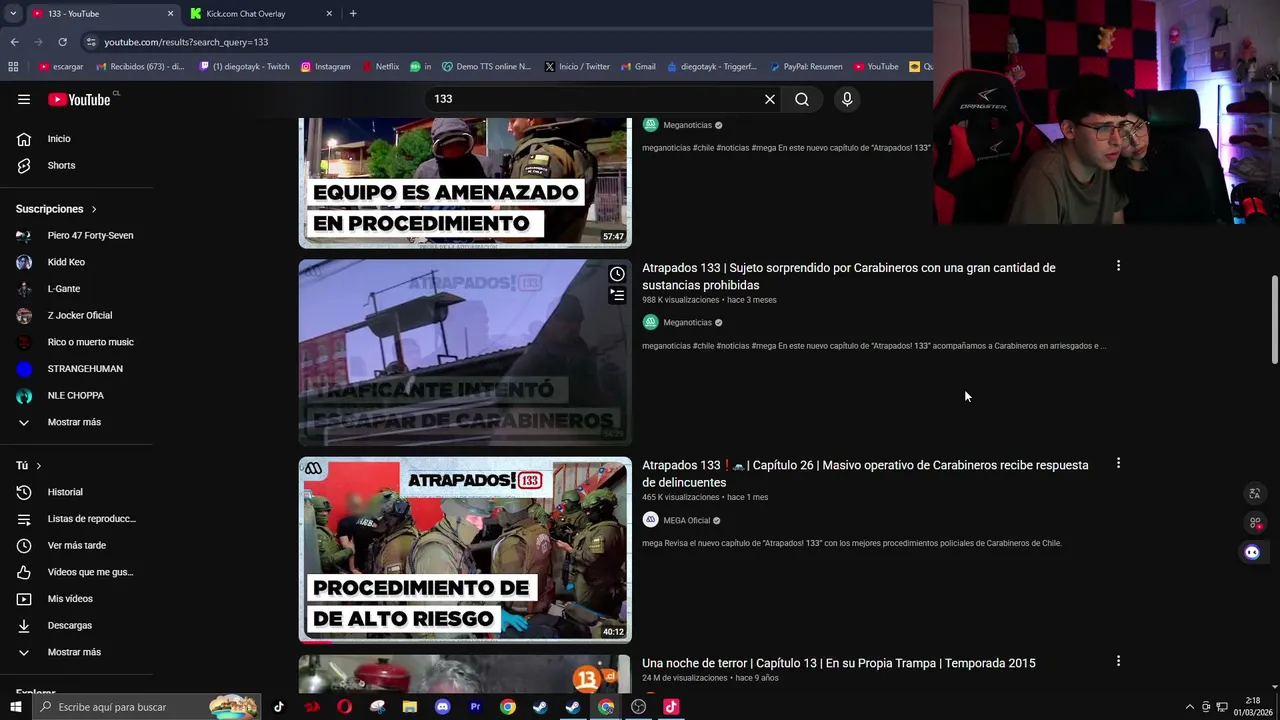This screenshot has height=720, width=1280.
Task: Launch Premiere Pro from taskbar
Action: [475, 707]
